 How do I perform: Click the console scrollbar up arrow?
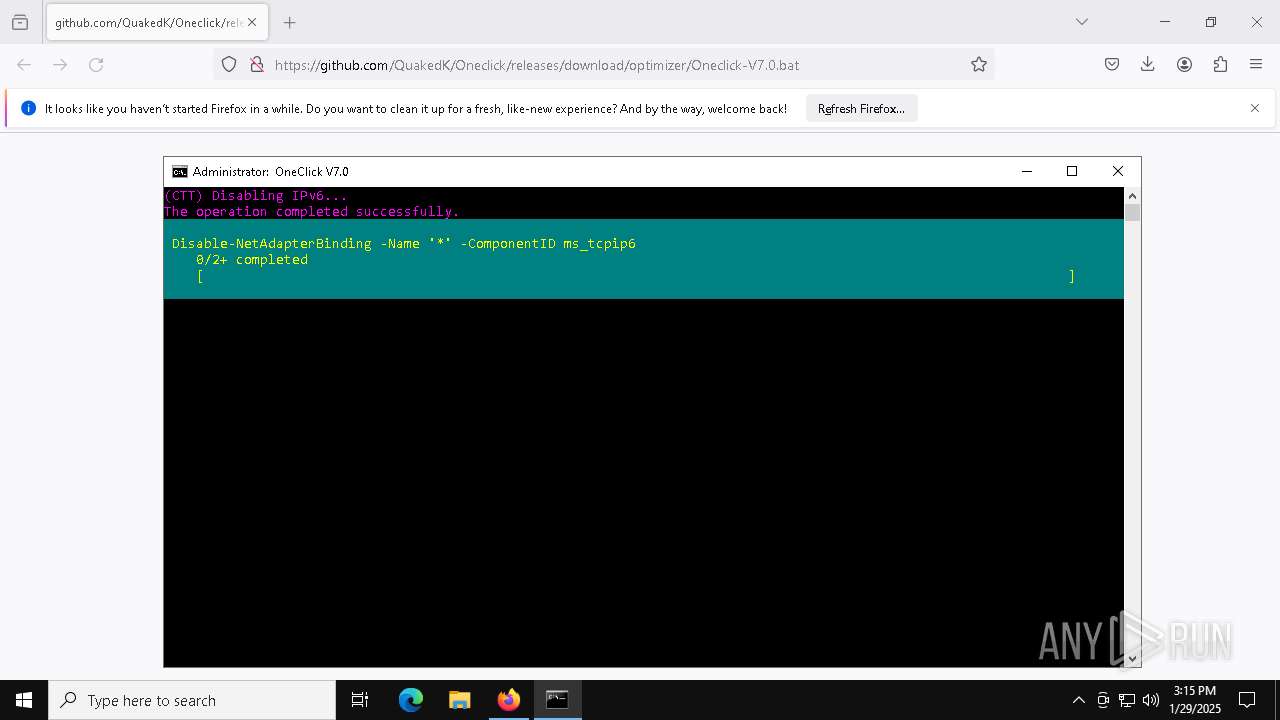pyautogui.click(x=1132, y=195)
